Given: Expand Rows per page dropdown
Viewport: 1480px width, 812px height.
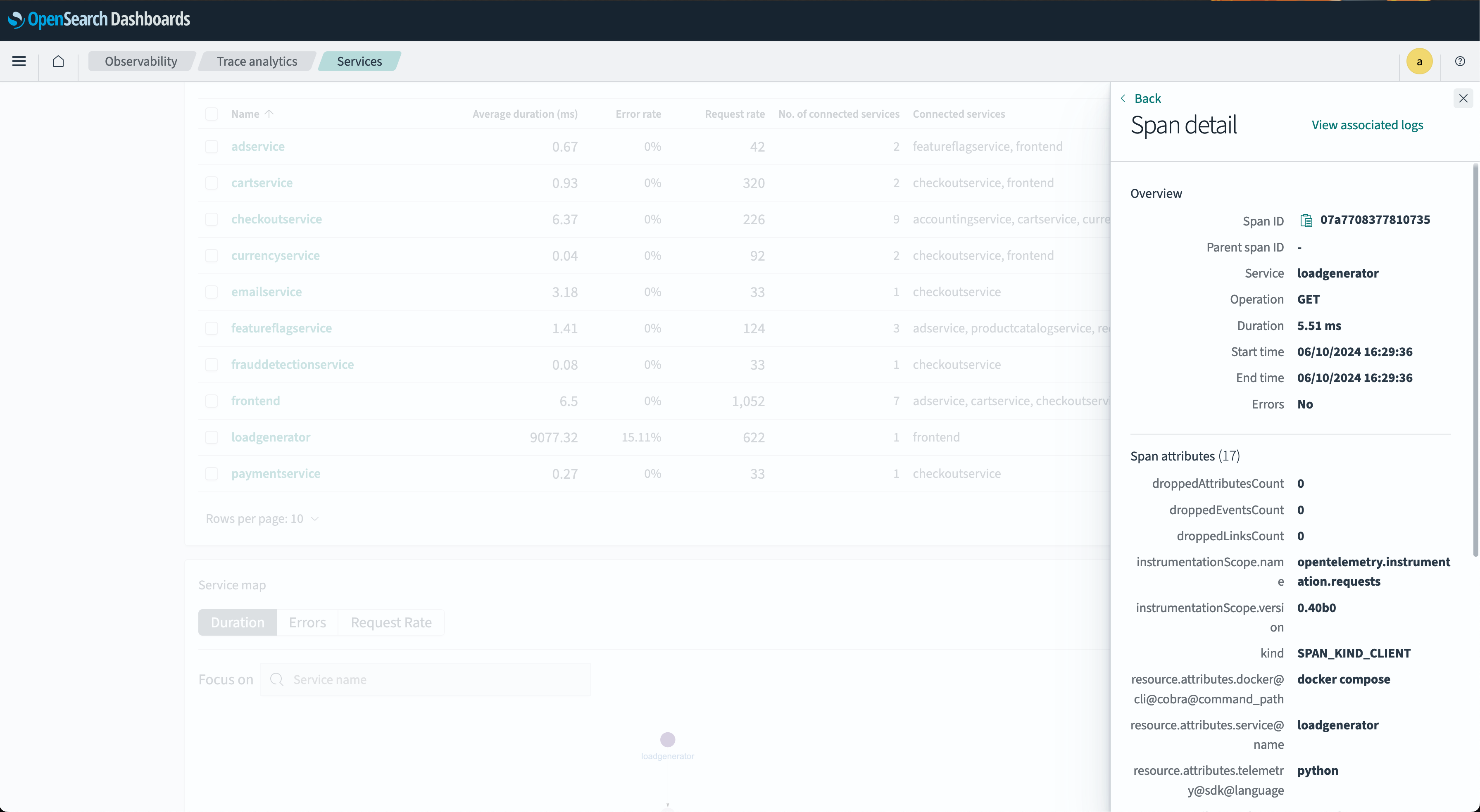Looking at the screenshot, I should [x=262, y=519].
